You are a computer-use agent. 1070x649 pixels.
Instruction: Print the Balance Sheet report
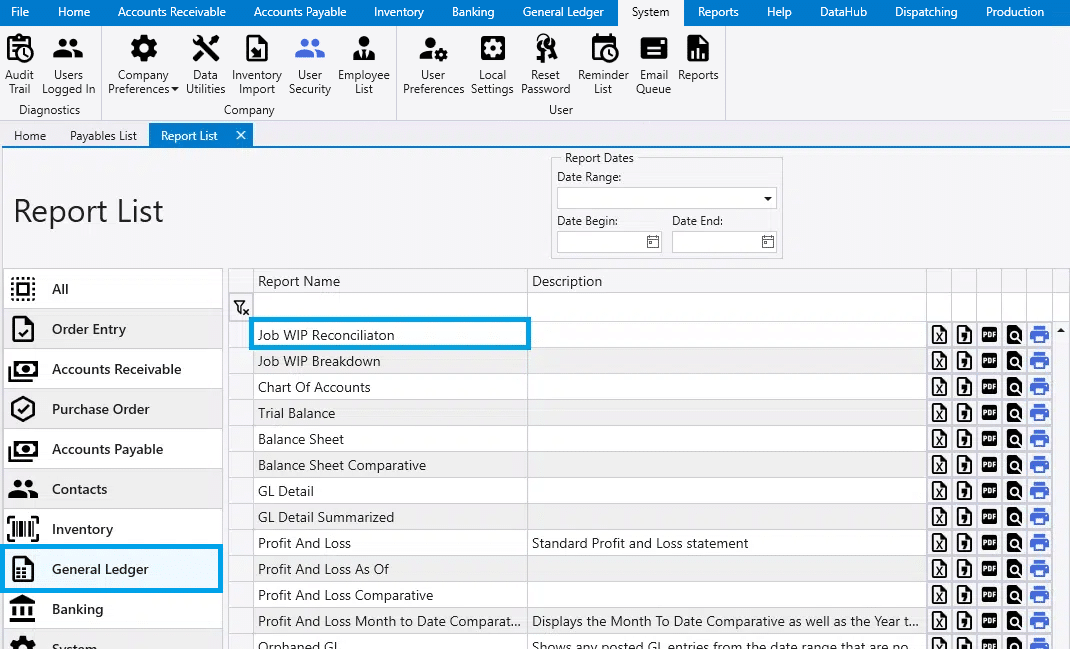1039,439
